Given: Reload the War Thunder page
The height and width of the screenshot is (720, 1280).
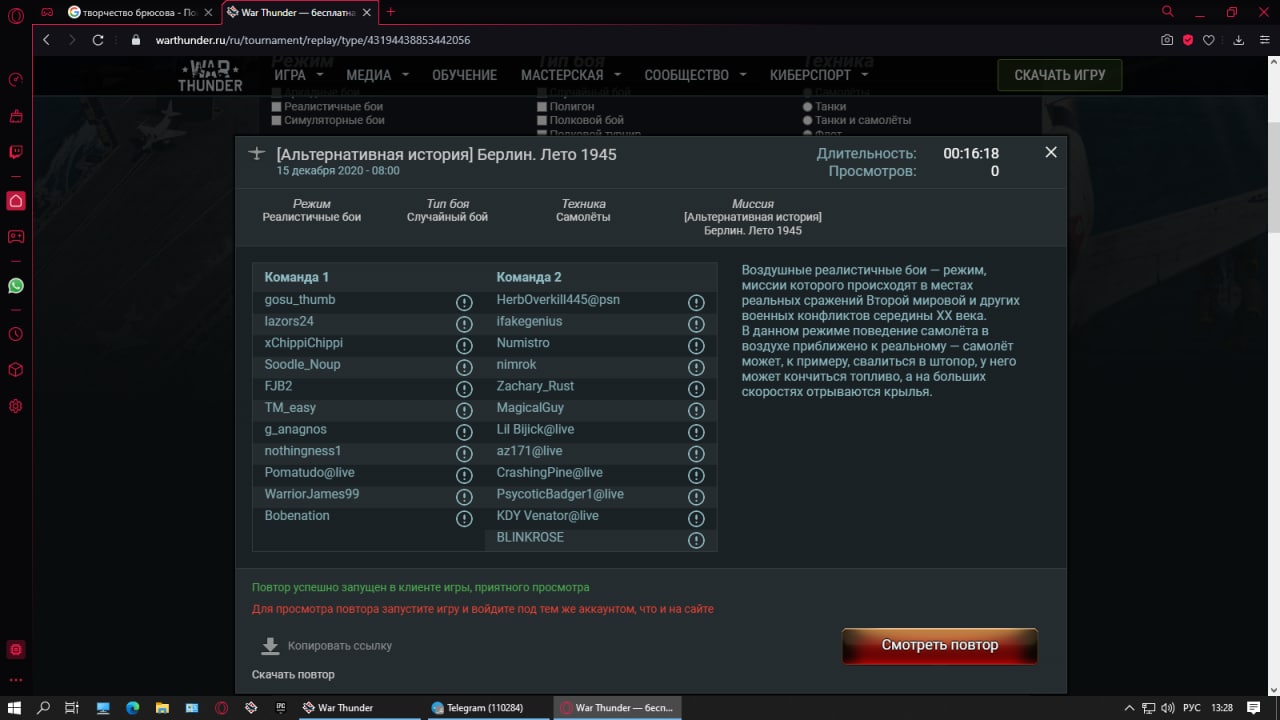Looking at the screenshot, I should click(98, 40).
